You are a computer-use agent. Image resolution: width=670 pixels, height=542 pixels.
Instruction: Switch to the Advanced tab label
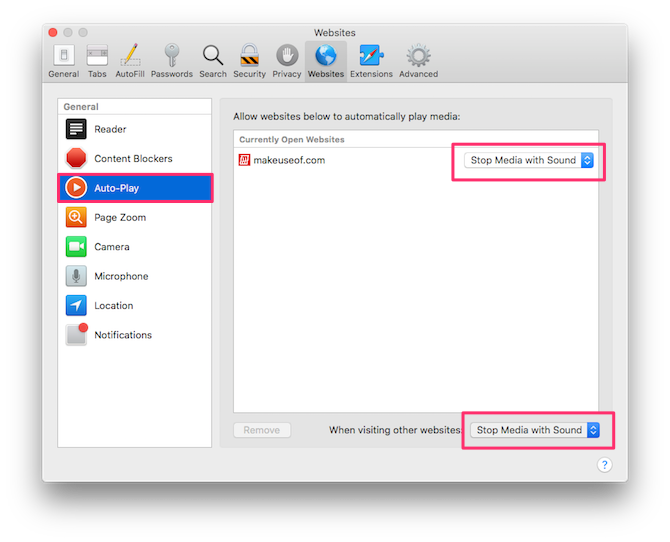tap(419, 74)
